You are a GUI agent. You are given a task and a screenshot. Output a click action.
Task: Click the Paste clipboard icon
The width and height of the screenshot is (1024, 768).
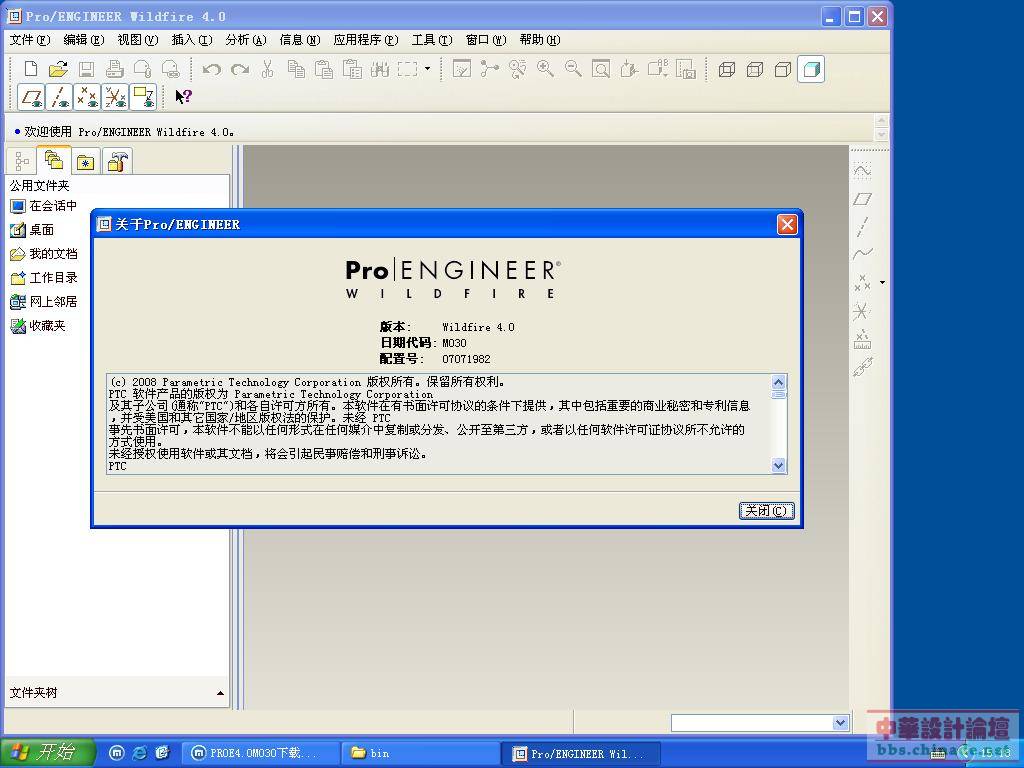pos(324,69)
